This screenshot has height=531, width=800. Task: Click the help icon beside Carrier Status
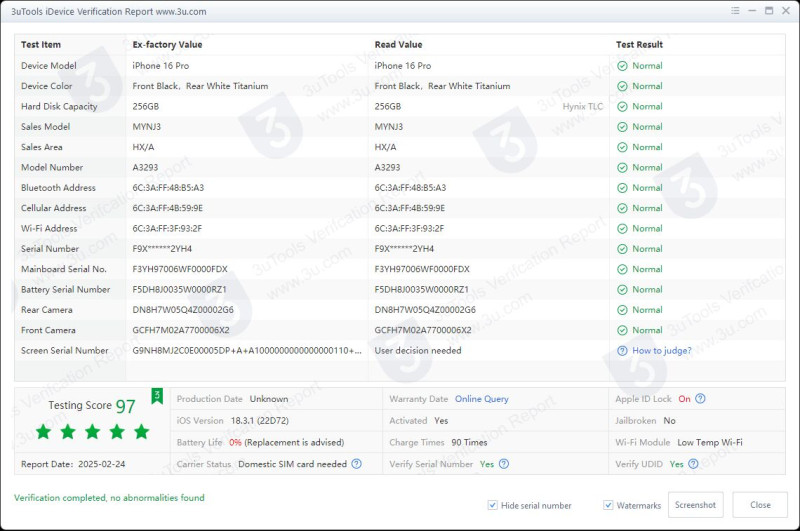click(x=357, y=464)
